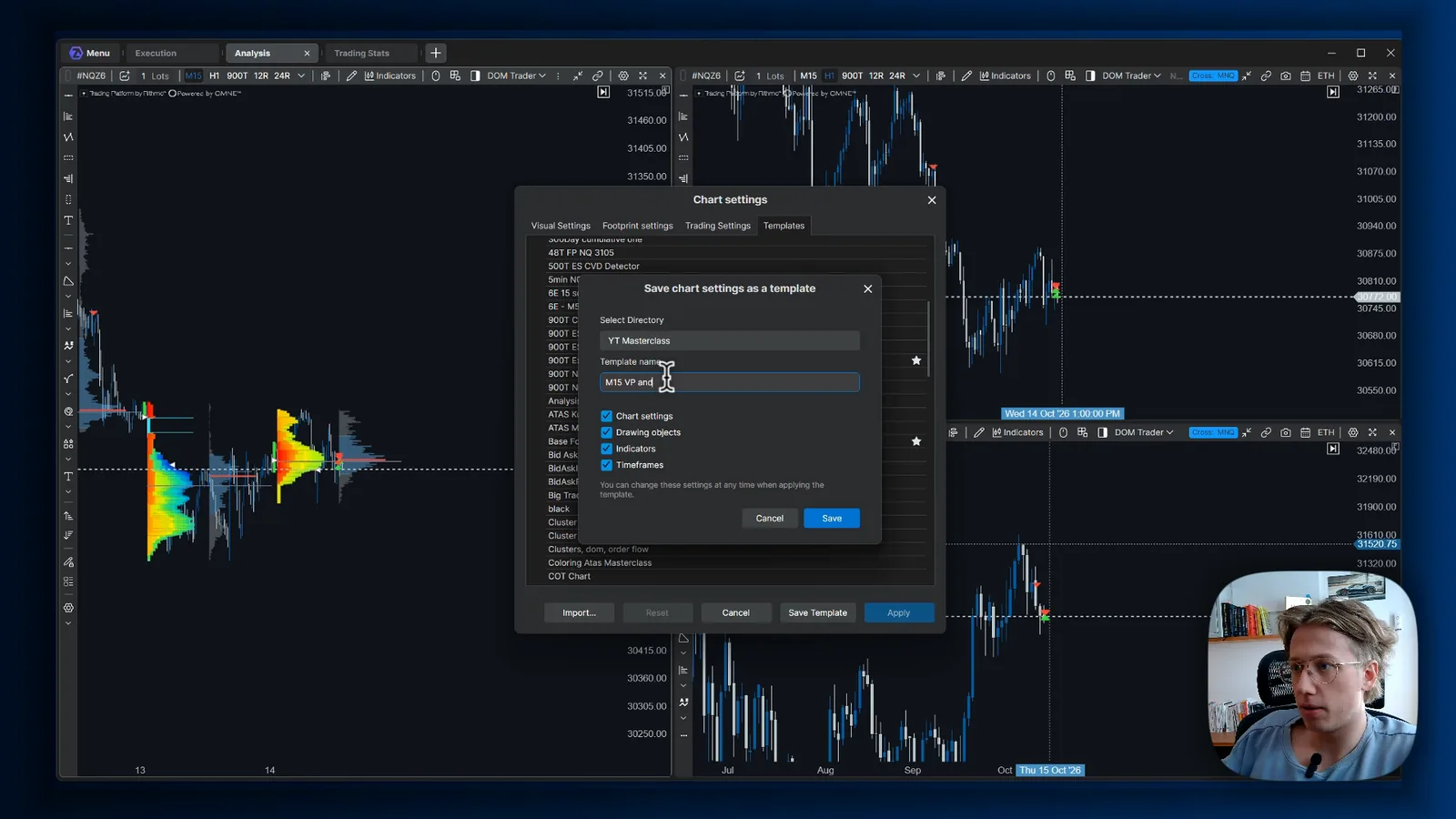Uncheck the Indicators checkbox

point(606,449)
